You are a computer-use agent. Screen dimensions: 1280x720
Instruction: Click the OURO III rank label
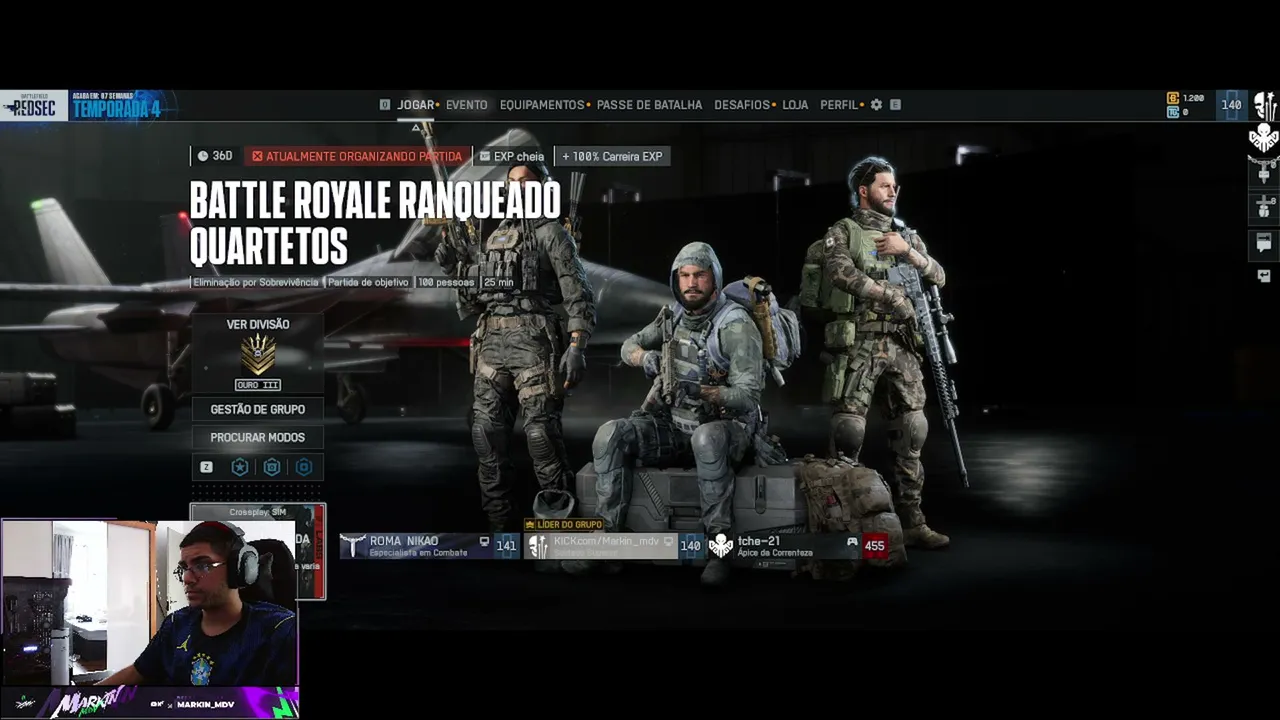pyautogui.click(x=258, y=385)
